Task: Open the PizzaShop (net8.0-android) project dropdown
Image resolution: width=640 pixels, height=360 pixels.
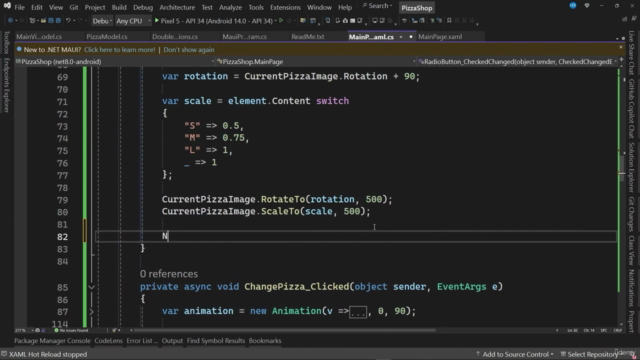Action: [115, 62]
